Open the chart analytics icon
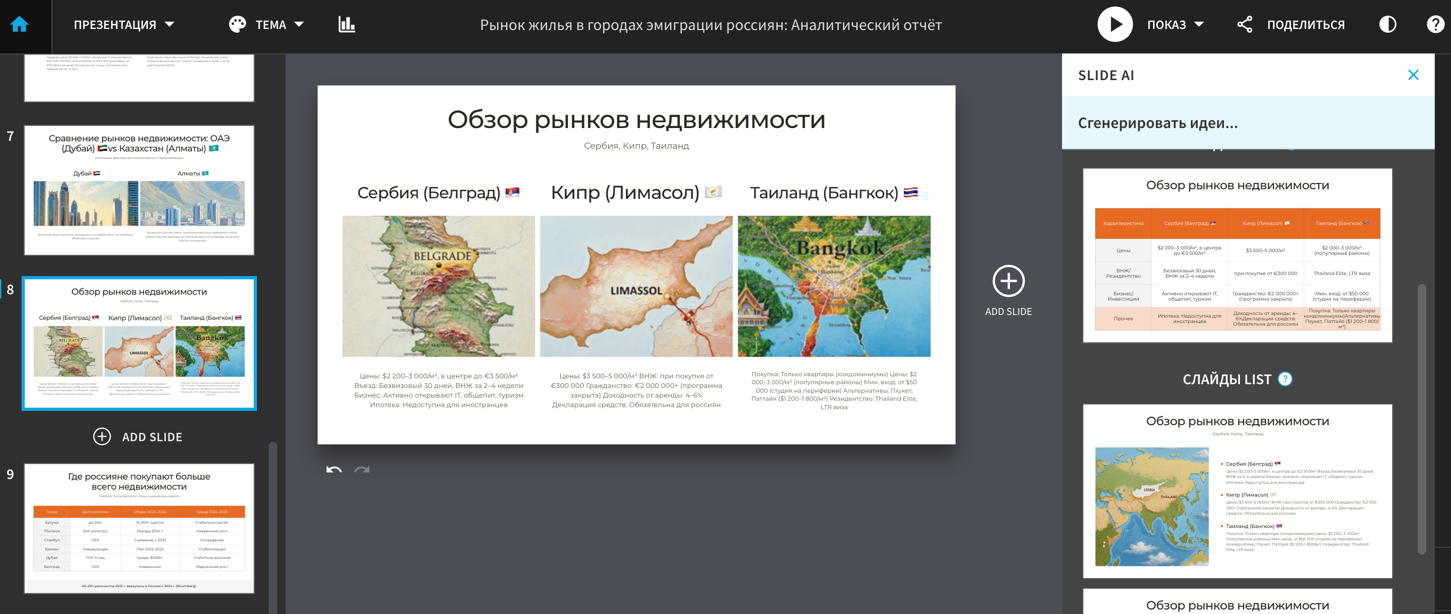The width and height of the screenshot is (1451, 614). [347, 25]
